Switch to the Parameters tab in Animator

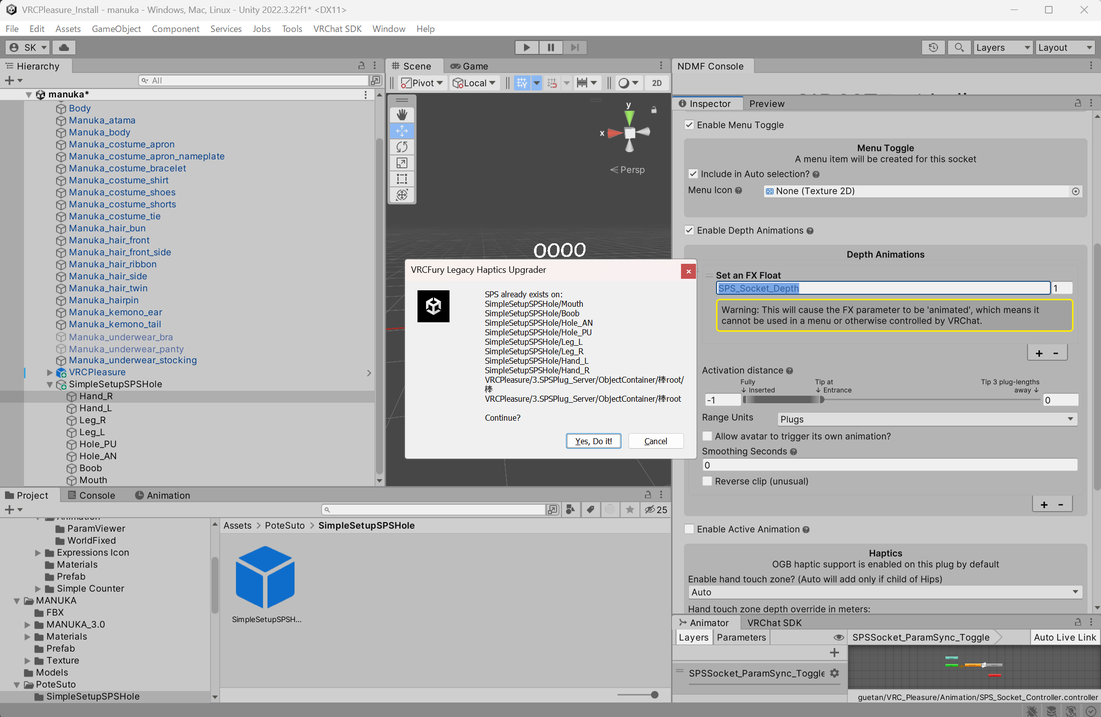click(741, 638)
